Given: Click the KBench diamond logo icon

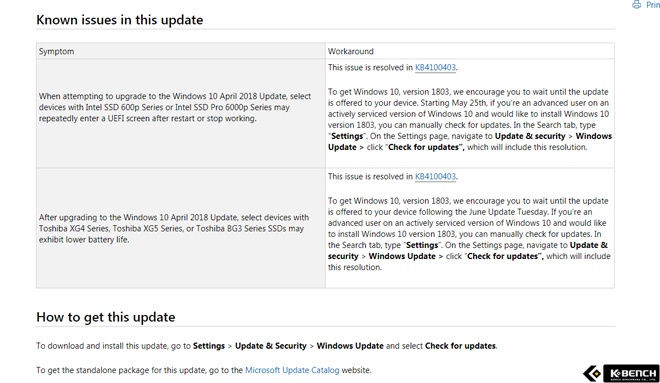Looking at the screenshot, I should (x=592, y=373).
